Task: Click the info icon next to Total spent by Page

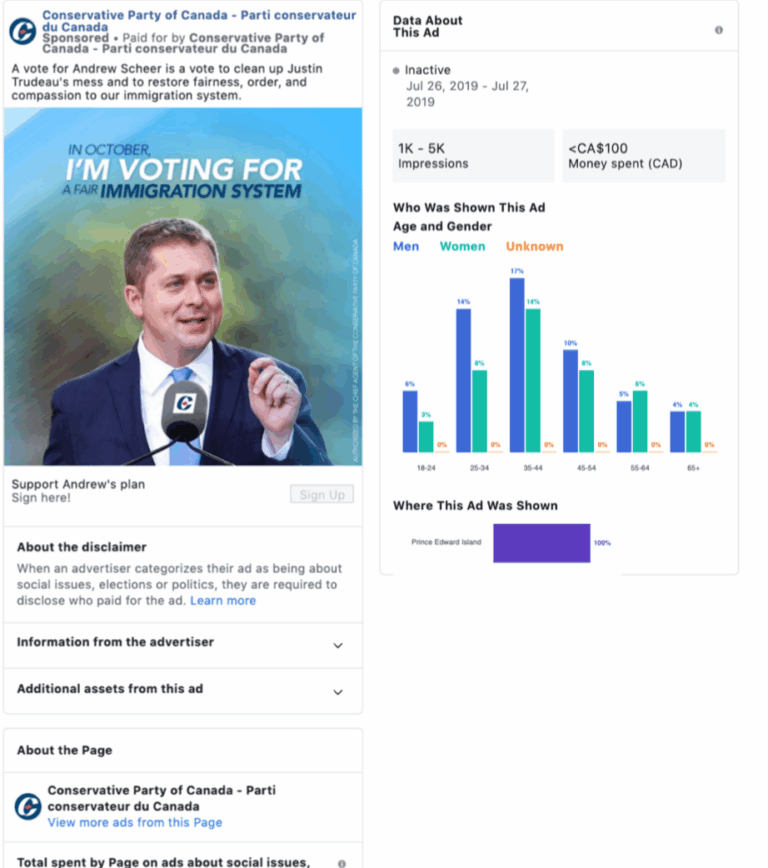Action: click(x=342, y=863)
